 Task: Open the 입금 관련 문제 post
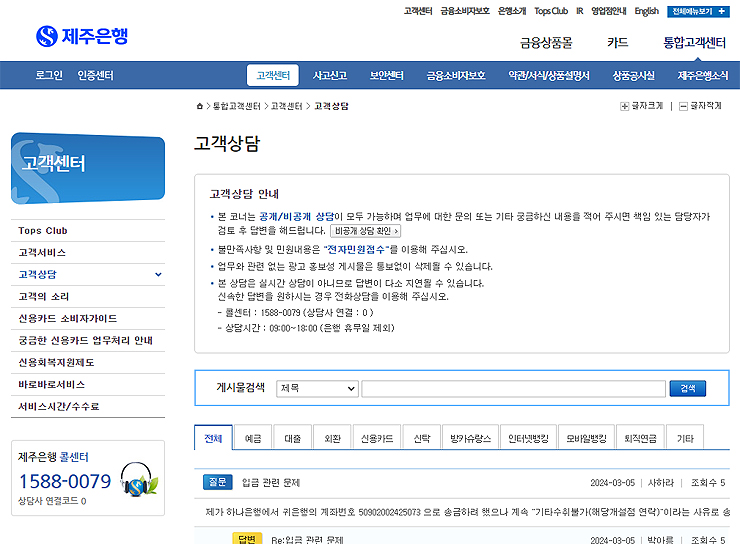click(271, 483)
